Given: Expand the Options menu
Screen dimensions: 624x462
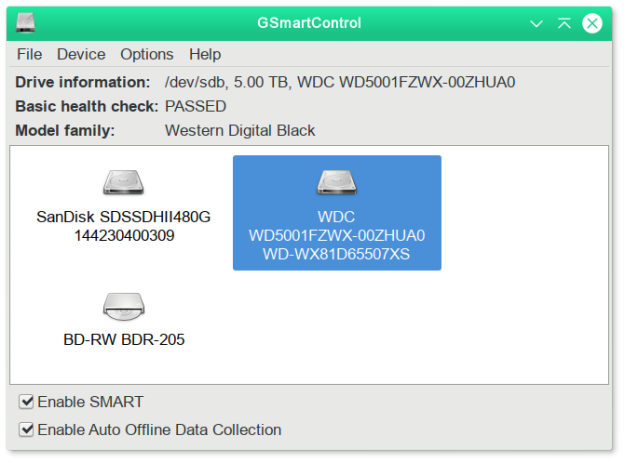Looking at the screenshot, I should pos(147,54).
